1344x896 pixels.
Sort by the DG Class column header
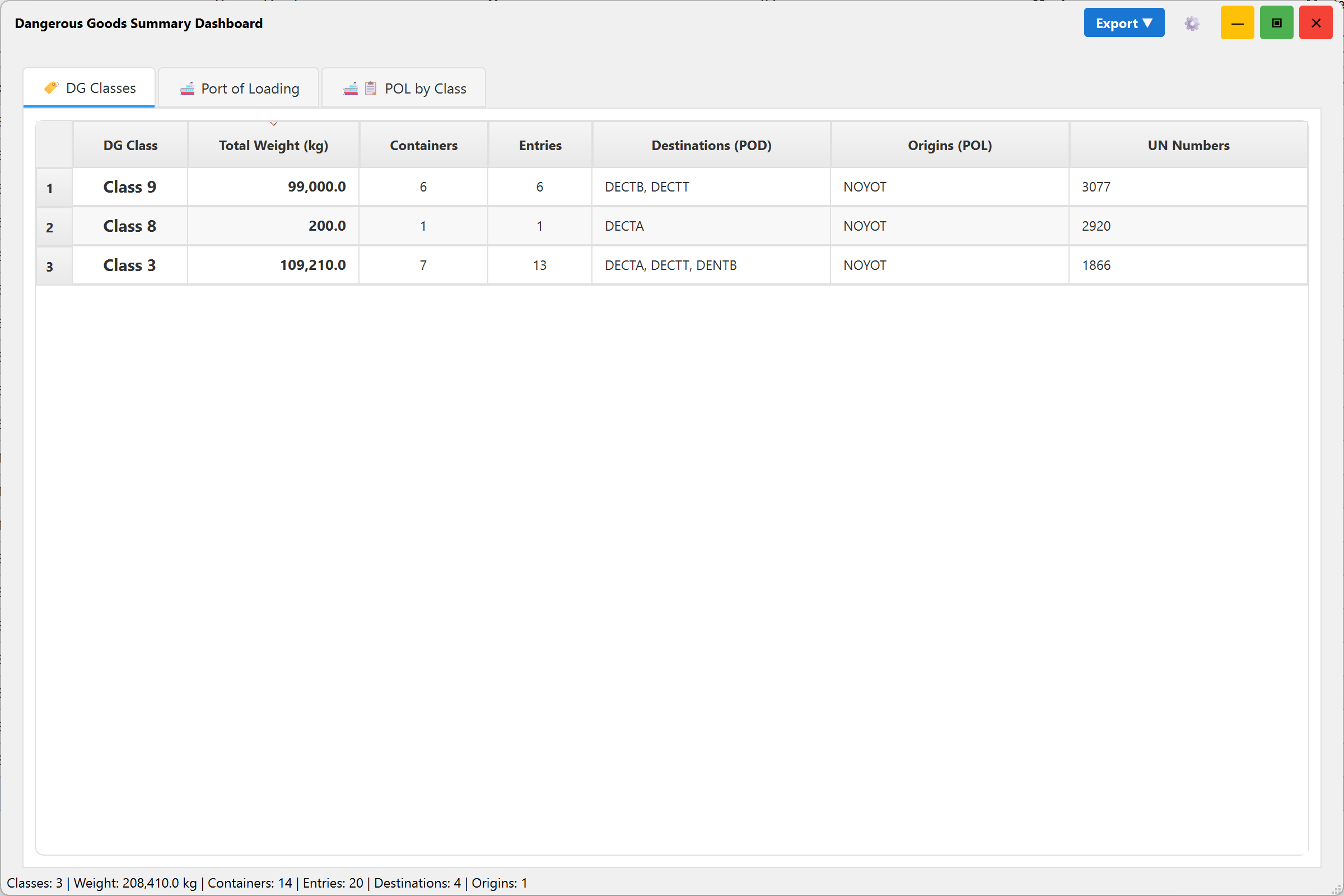pos(130,145)
